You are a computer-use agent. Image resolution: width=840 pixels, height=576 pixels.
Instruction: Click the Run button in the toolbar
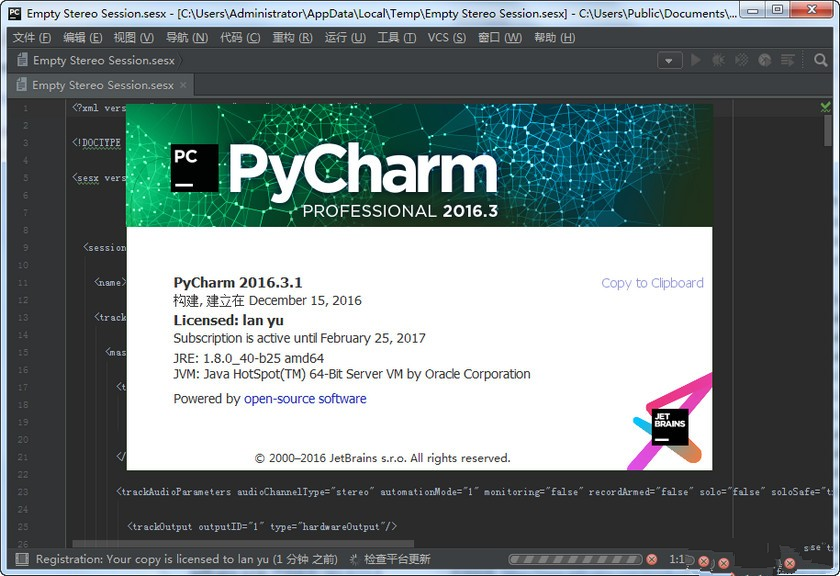[x=696, y=59]
